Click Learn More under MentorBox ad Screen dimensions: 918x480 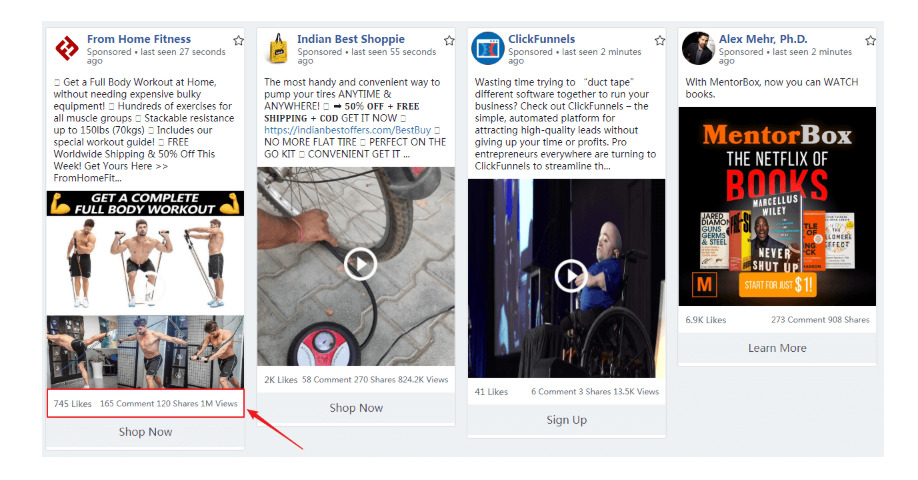[777, 348]
